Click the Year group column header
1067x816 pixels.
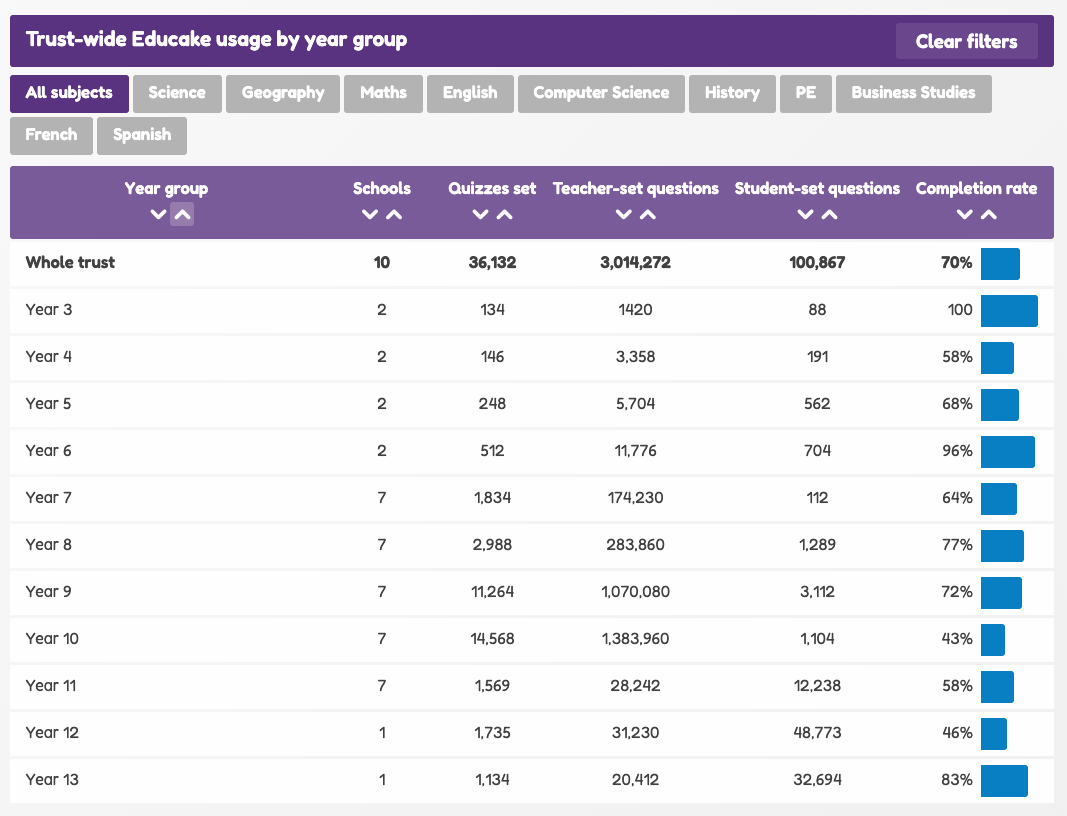coord(166,189)
